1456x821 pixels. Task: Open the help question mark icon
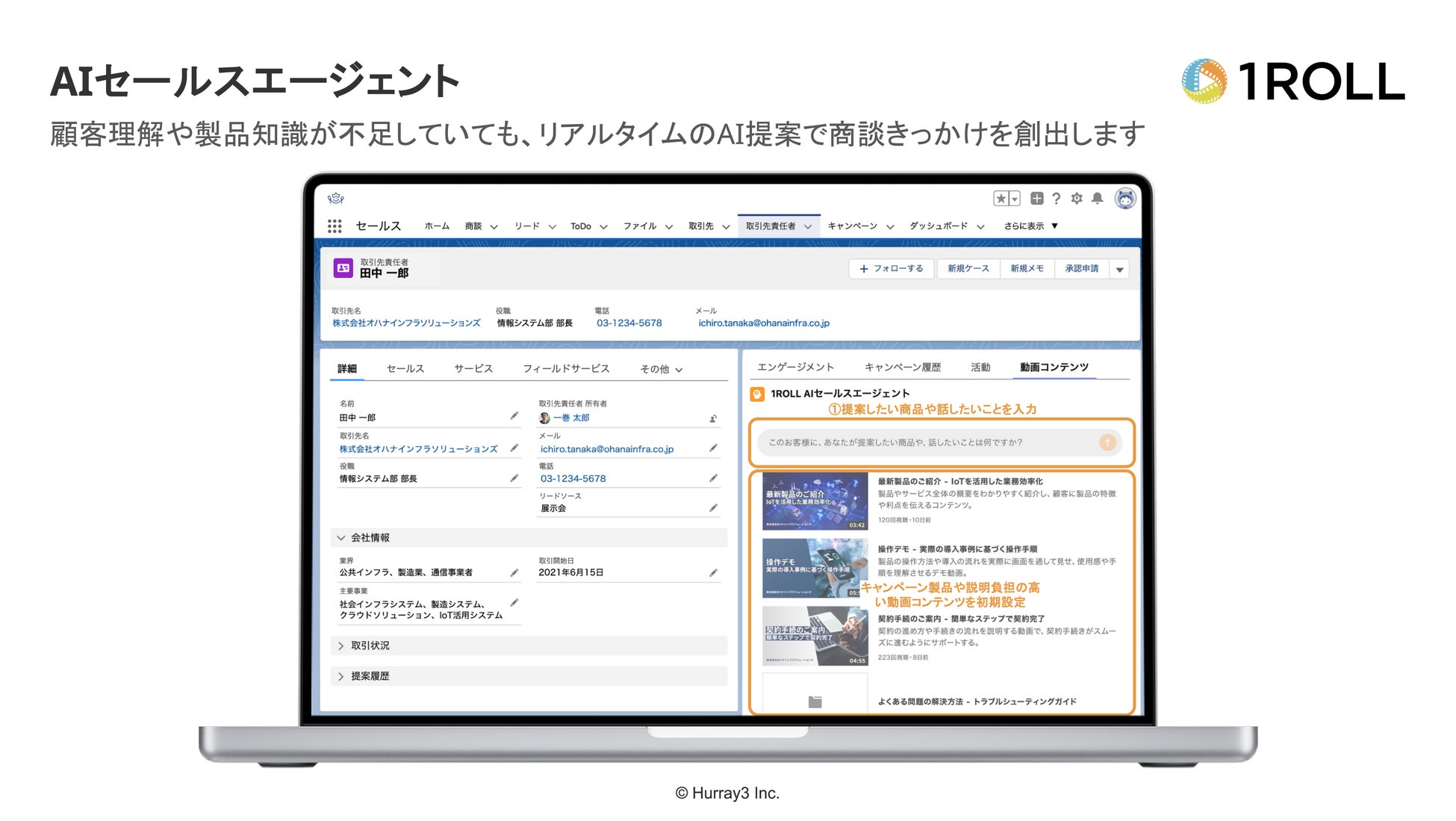1056,198
